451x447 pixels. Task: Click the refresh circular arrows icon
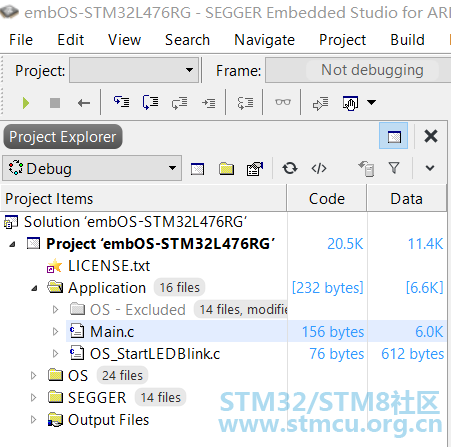point(290,168)
